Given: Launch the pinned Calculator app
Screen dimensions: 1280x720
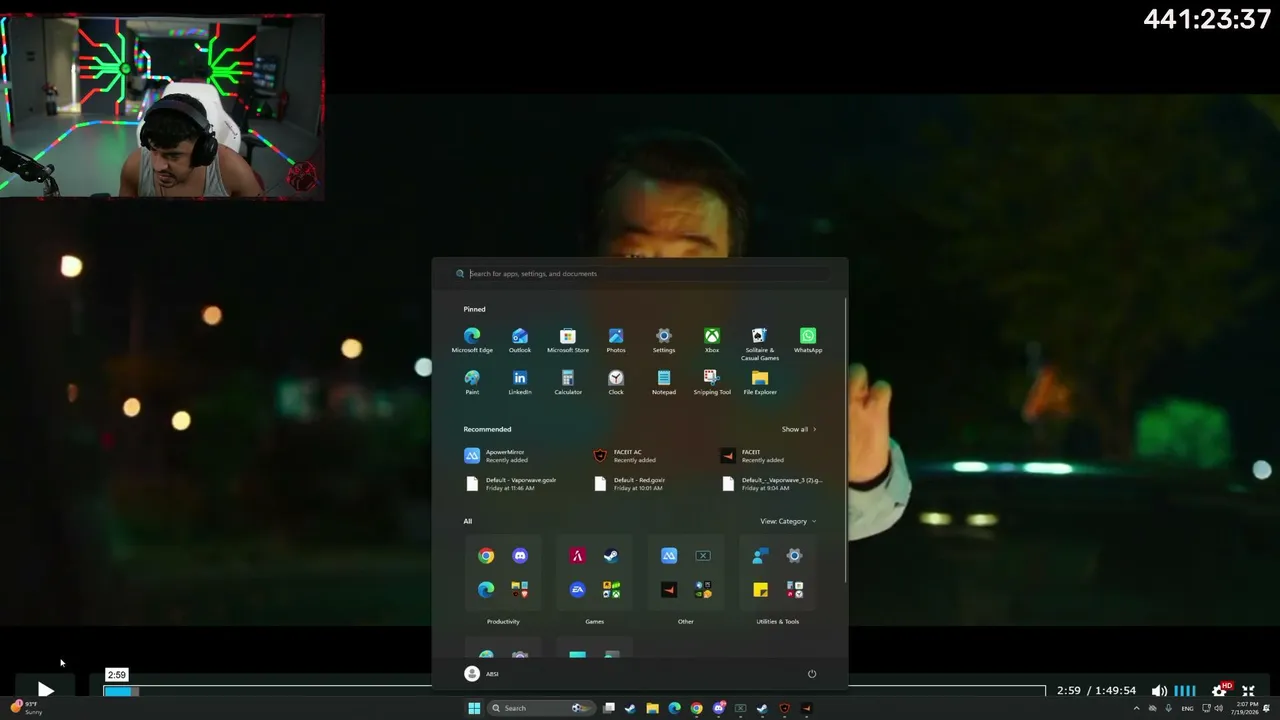Looking at the screenshot, I should (x=568, y=382).
